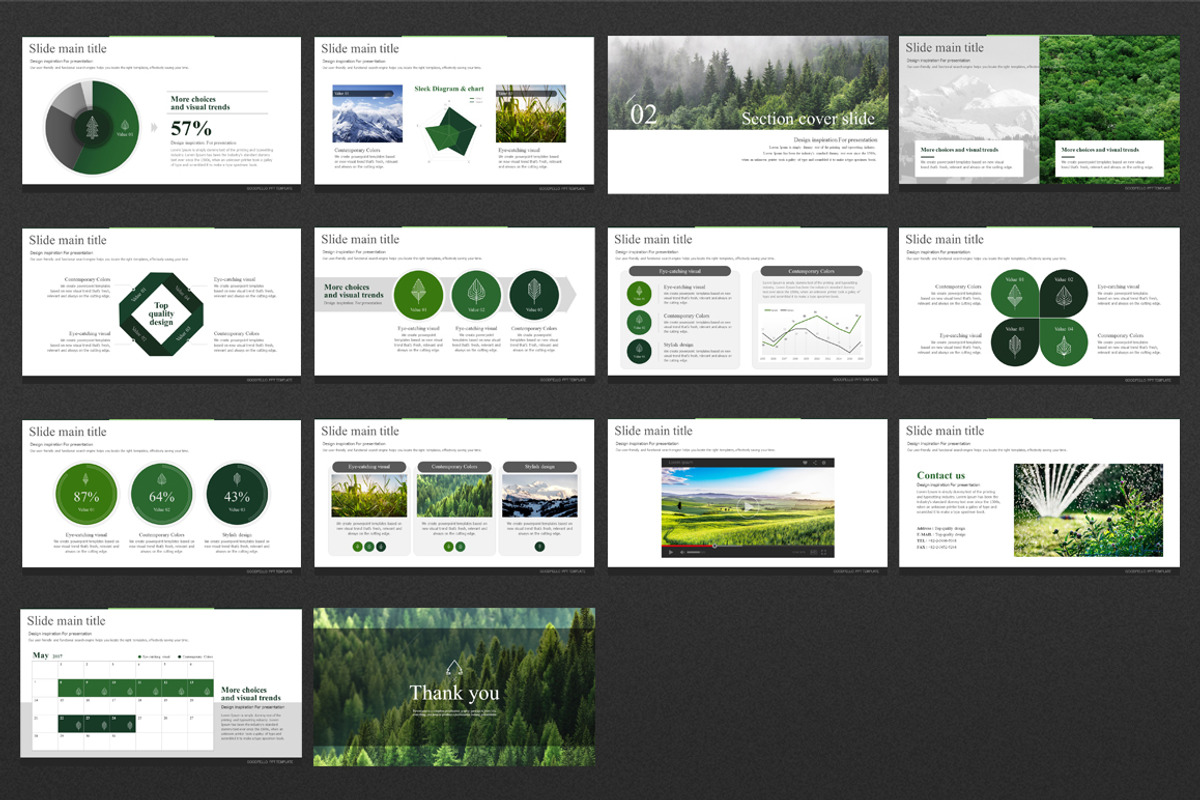Screen dimensions: 1200x800
Task: Toggle the Eye-catching visual legend dot on the calendar
Action: click(x=140, y=657)
